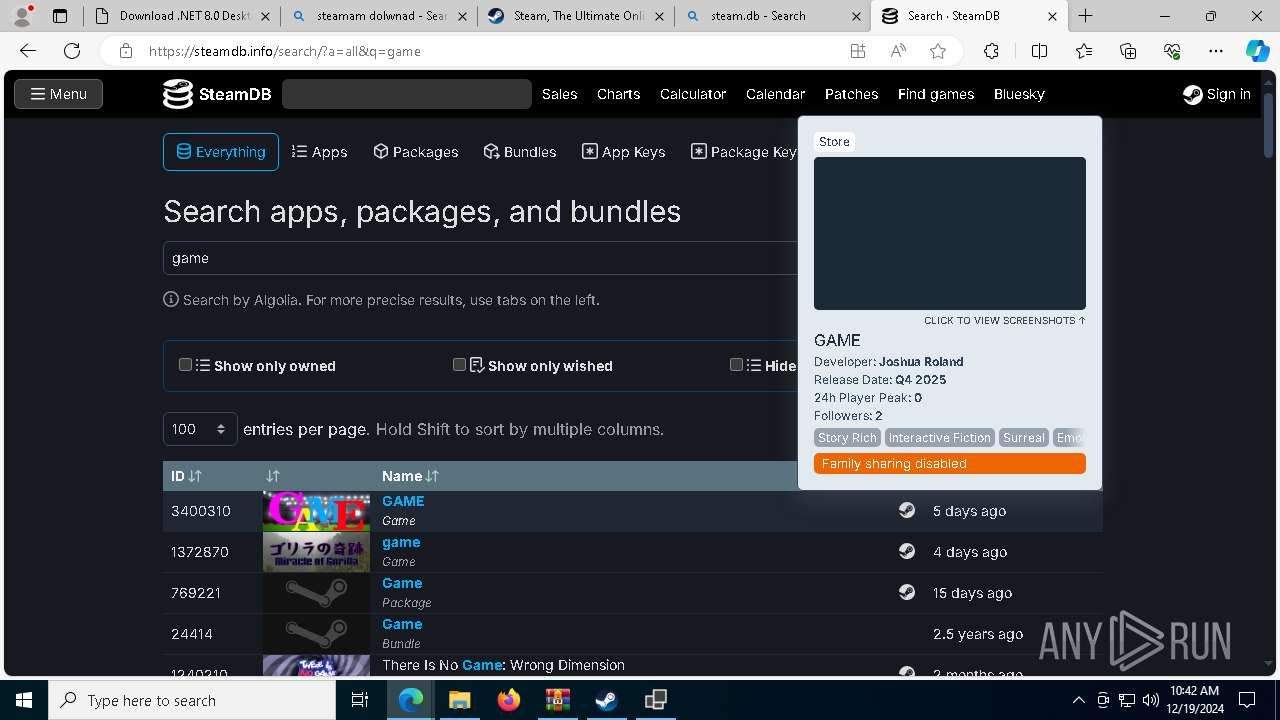
Task: Go back in browser
Action: pos(28,51)
